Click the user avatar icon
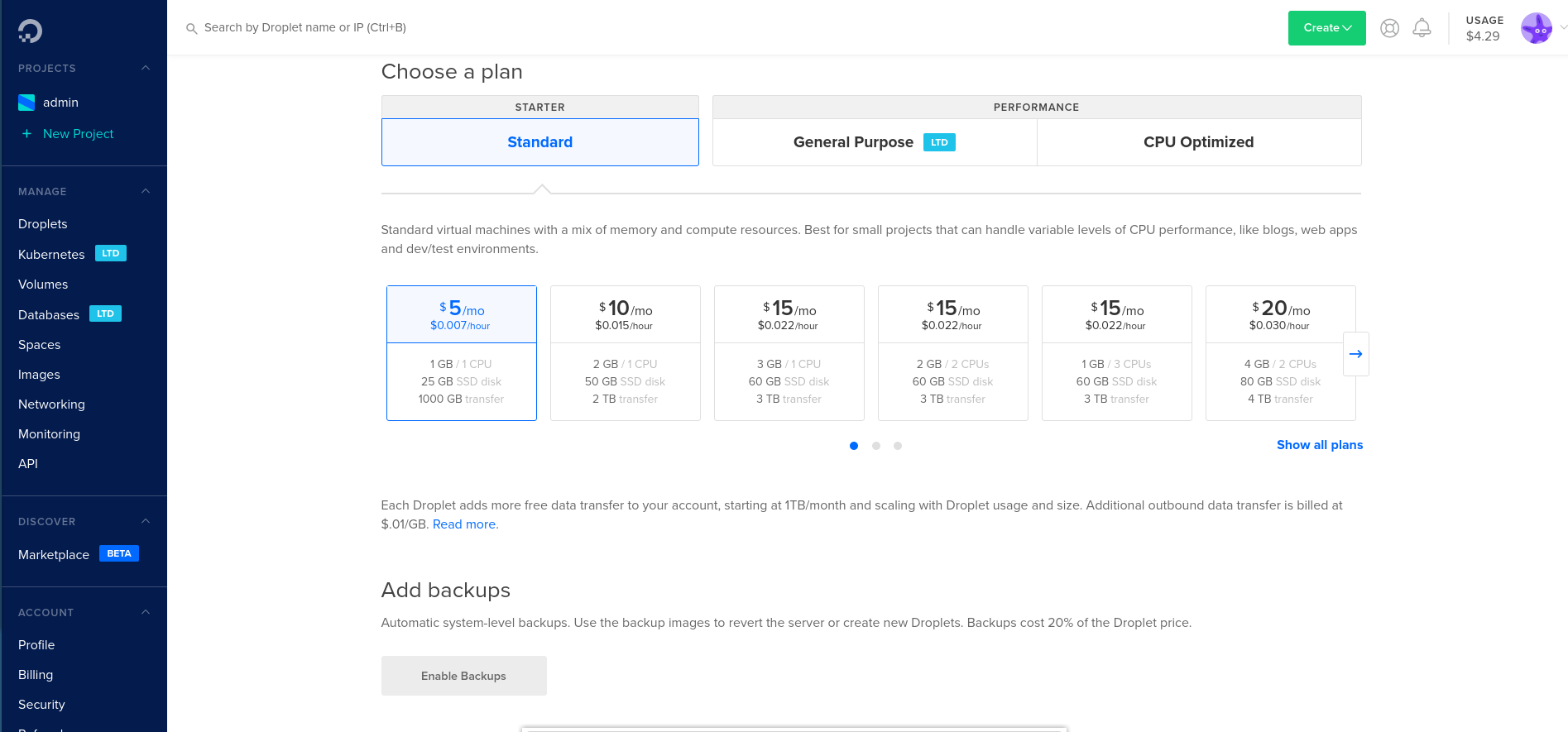This screenshot has height=732, width=1568. pyautogui.click(x=1537, y=28)
